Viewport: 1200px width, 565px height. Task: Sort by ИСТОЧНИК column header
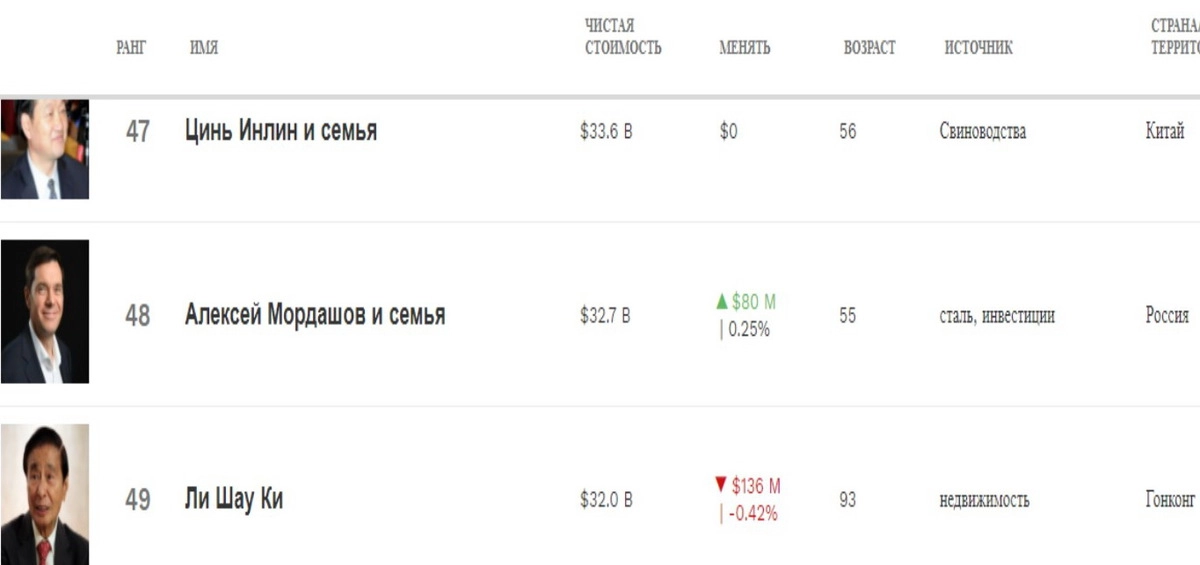pyautogui.click(x=978, y=47)
